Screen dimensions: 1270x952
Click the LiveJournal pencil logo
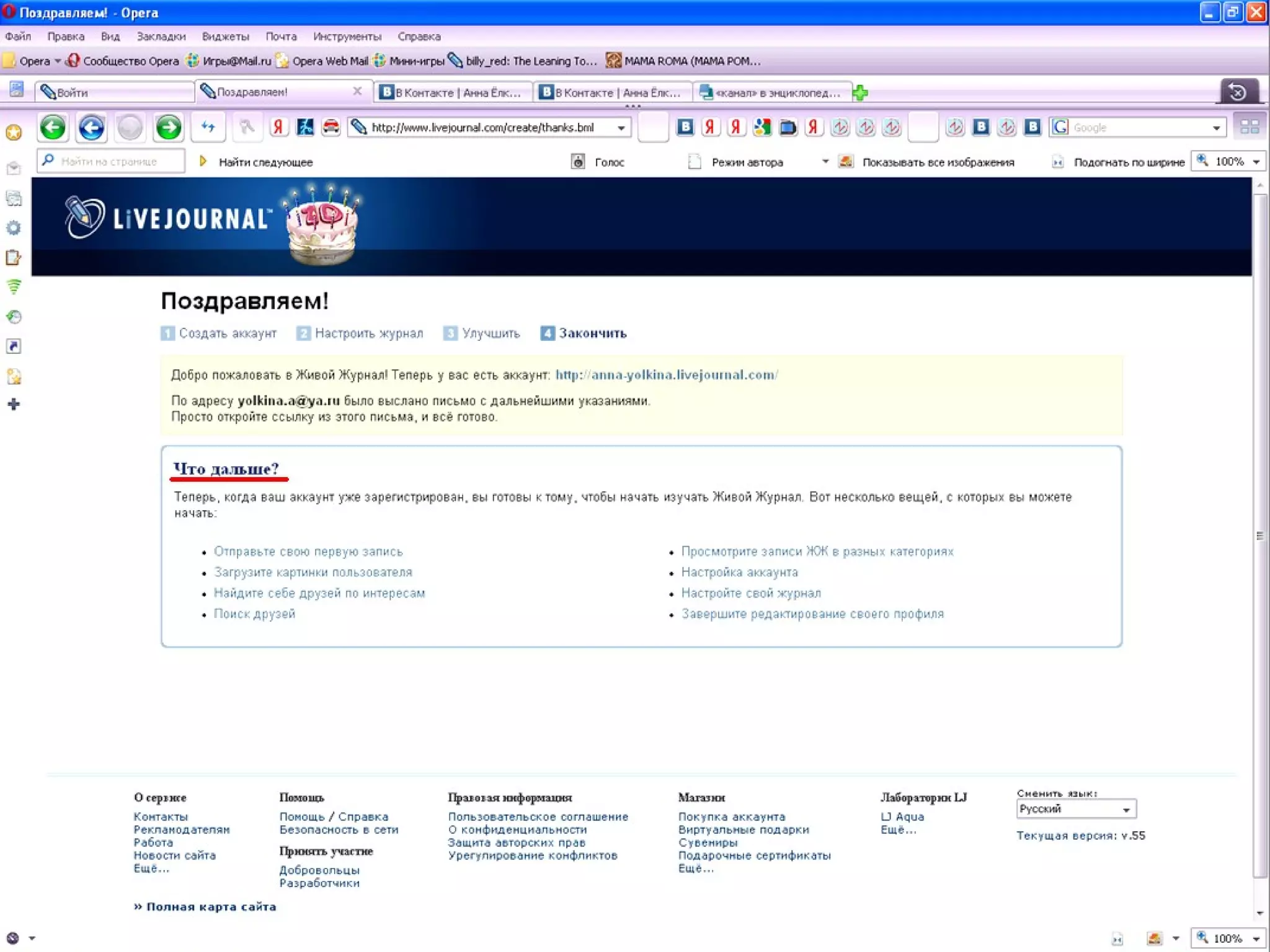pos(84,217)
